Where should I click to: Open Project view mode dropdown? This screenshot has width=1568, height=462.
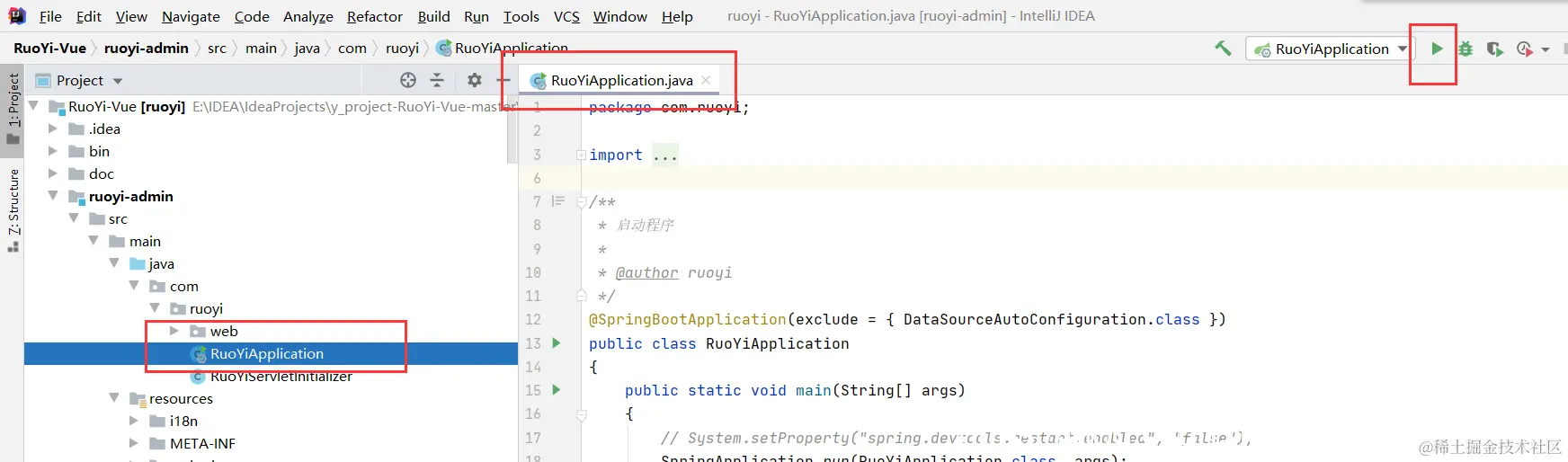[118, 81]
